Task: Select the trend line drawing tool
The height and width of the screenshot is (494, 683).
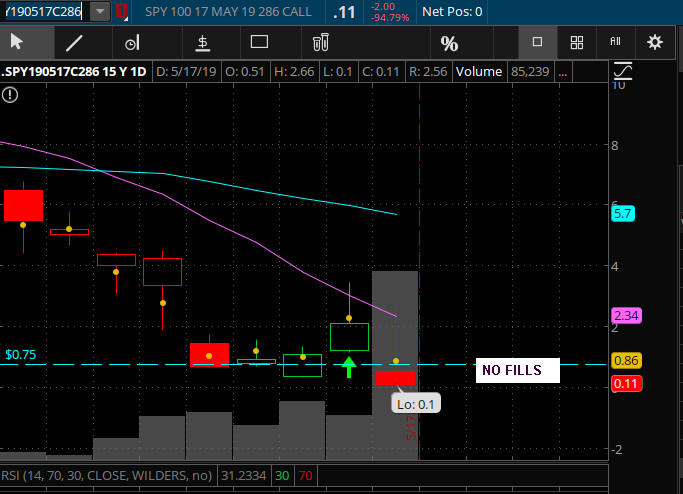Action: pos(74,42)
